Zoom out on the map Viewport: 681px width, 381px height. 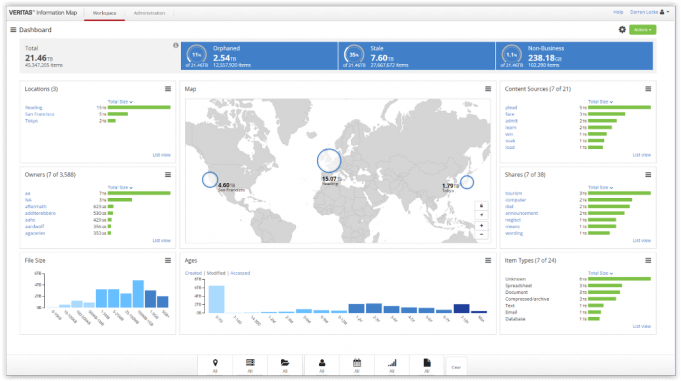click(x=481, y=235)
